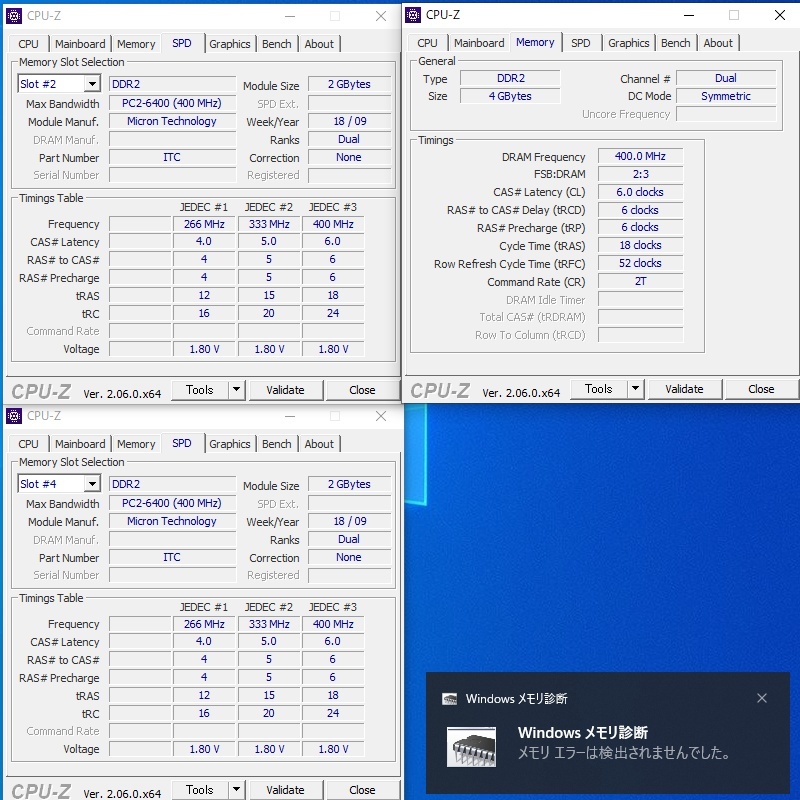Dismiss the Windows memory diagnostic notification
800x800 pixels.
(762, 698)
